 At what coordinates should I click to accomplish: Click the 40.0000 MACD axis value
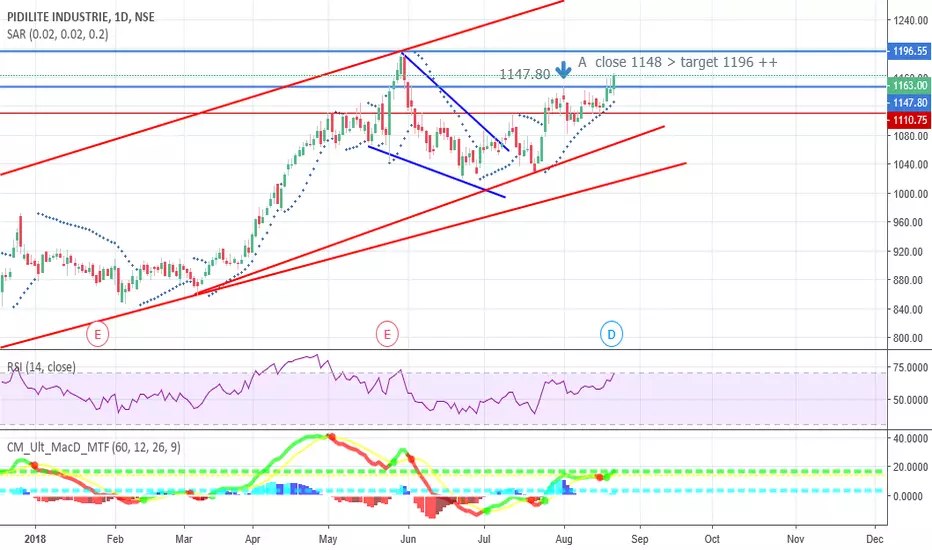coord(910,438)
